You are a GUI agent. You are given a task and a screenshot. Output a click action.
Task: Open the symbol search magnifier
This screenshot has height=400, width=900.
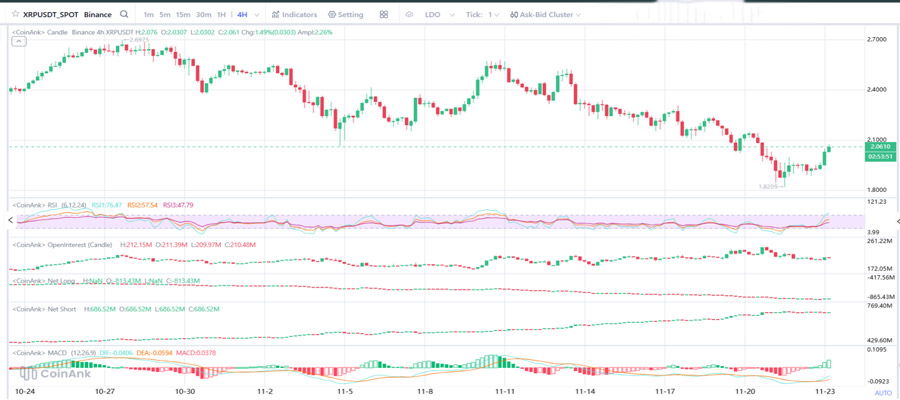(x=124, y=15)
